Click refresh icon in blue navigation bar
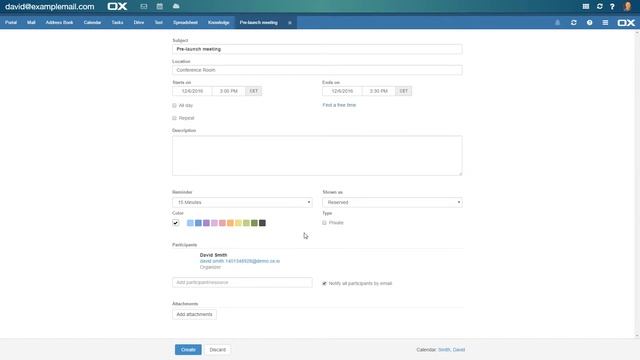This screenshot has height=360, width=640. click(573, 22)
